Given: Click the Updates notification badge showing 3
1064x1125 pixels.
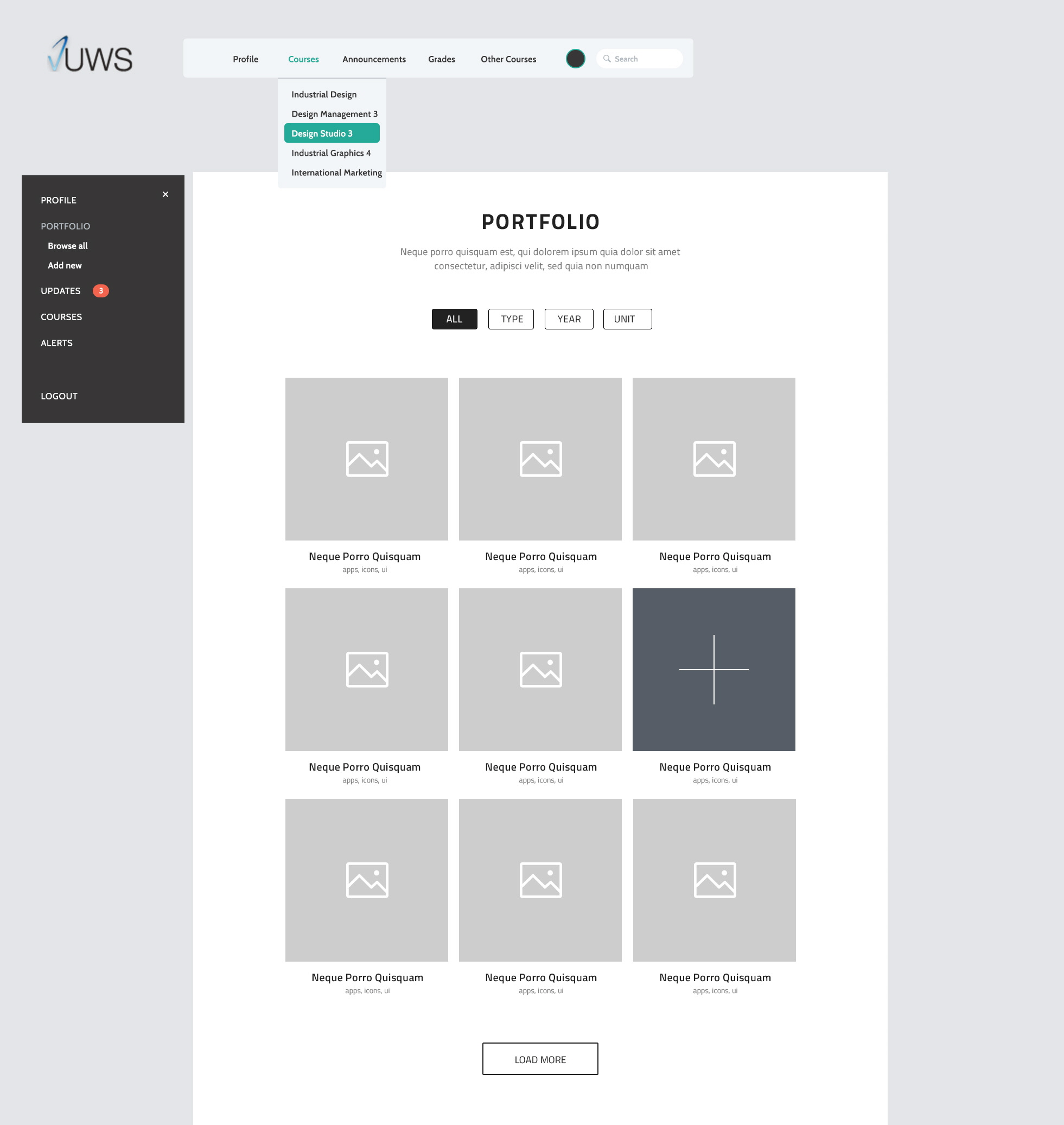Looking at the screenshot, I should (100, 290).
